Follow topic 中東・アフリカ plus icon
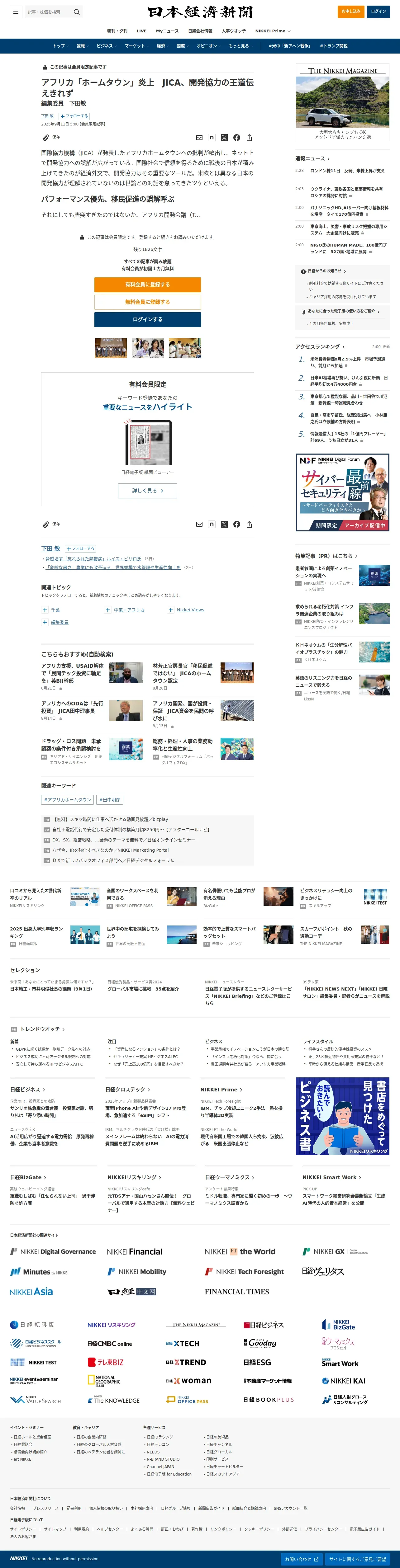The height and width of the screenshot is (1568, 400). click(x=108, y=609)
